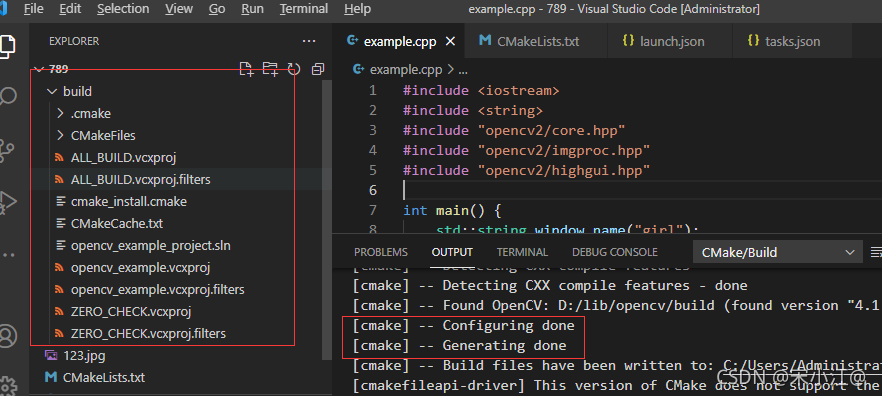Viewport: 882px width, 396px height.
Task: Open Run and Debug view
Action: (x=7, y=201)
